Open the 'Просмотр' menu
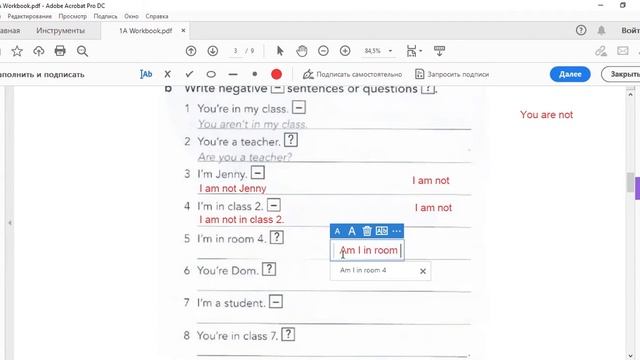Viewport: 640px width, 360px height. tap(72, 16)
